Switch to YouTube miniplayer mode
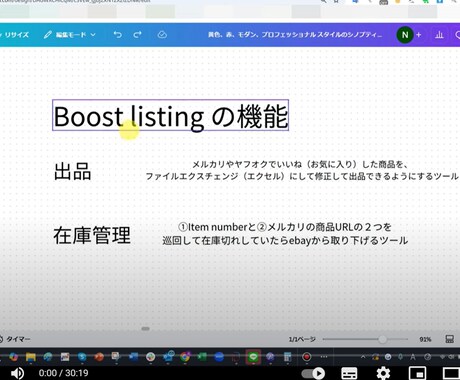Image resolution: width=460 pixels, height=380 pixels. pyautogui.click(x=417, y=373)
